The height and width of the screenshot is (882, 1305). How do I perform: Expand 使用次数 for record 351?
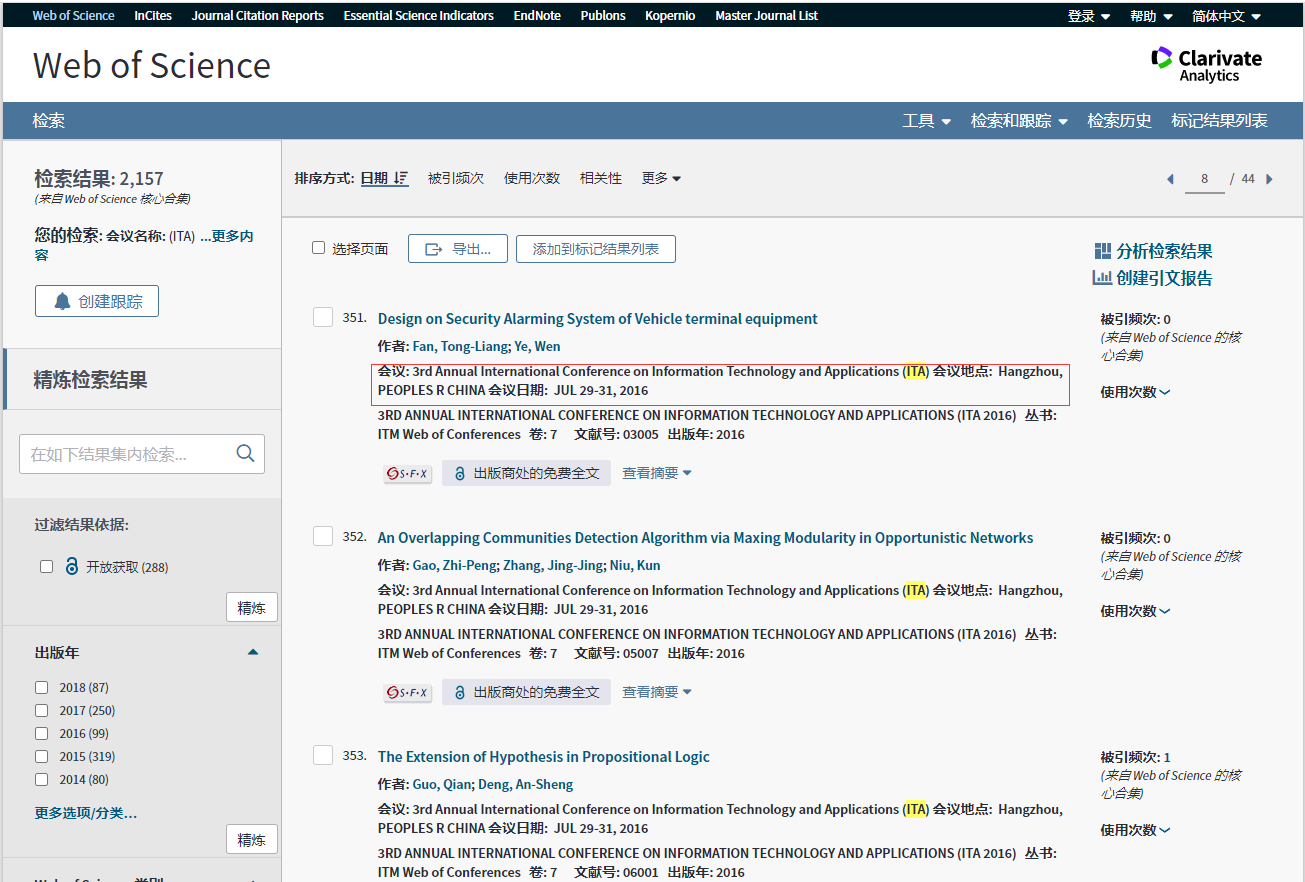coord(1135,392)
